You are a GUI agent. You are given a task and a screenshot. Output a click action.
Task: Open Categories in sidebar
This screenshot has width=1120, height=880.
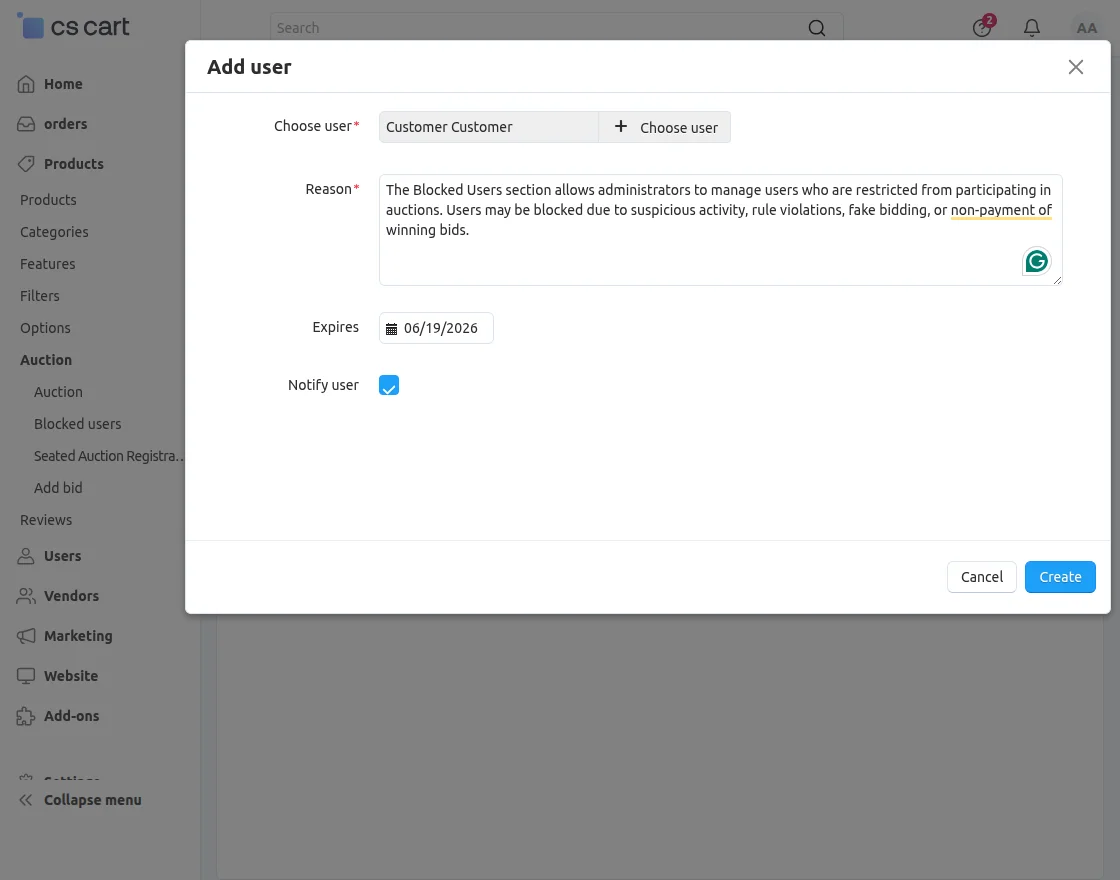point(54,232)
